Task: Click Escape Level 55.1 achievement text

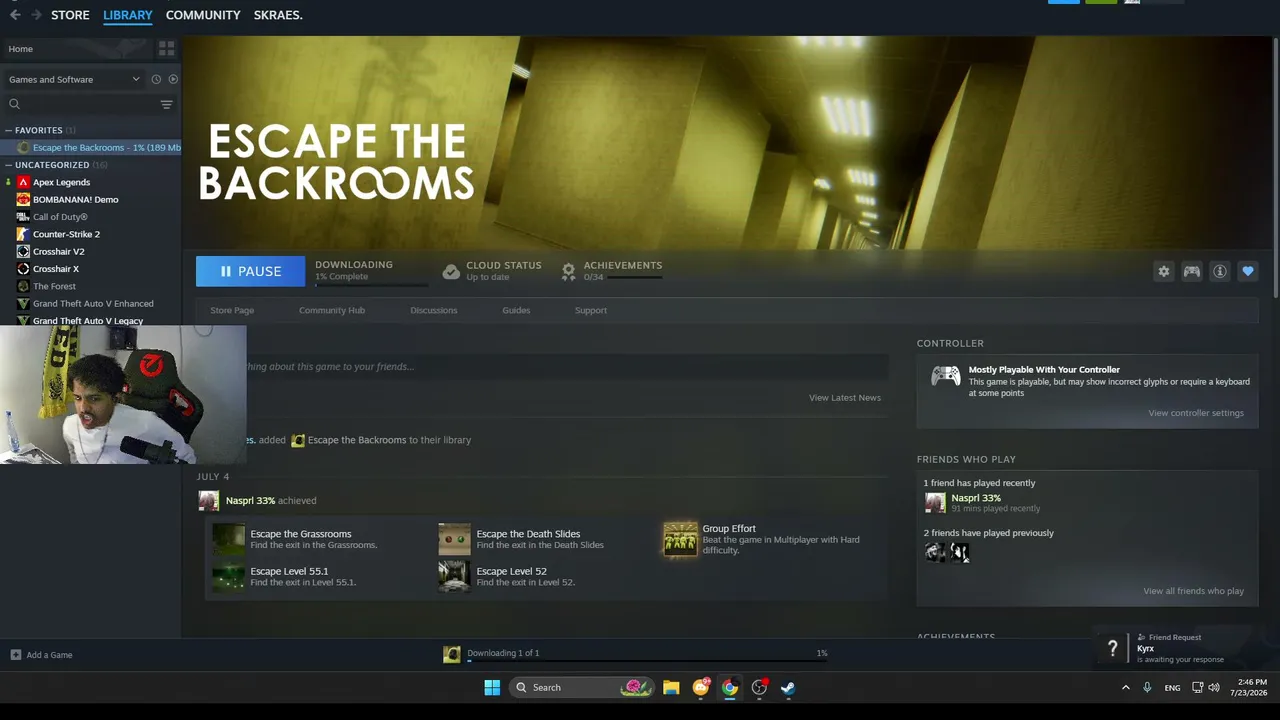Action: click(x=289, y=571)
